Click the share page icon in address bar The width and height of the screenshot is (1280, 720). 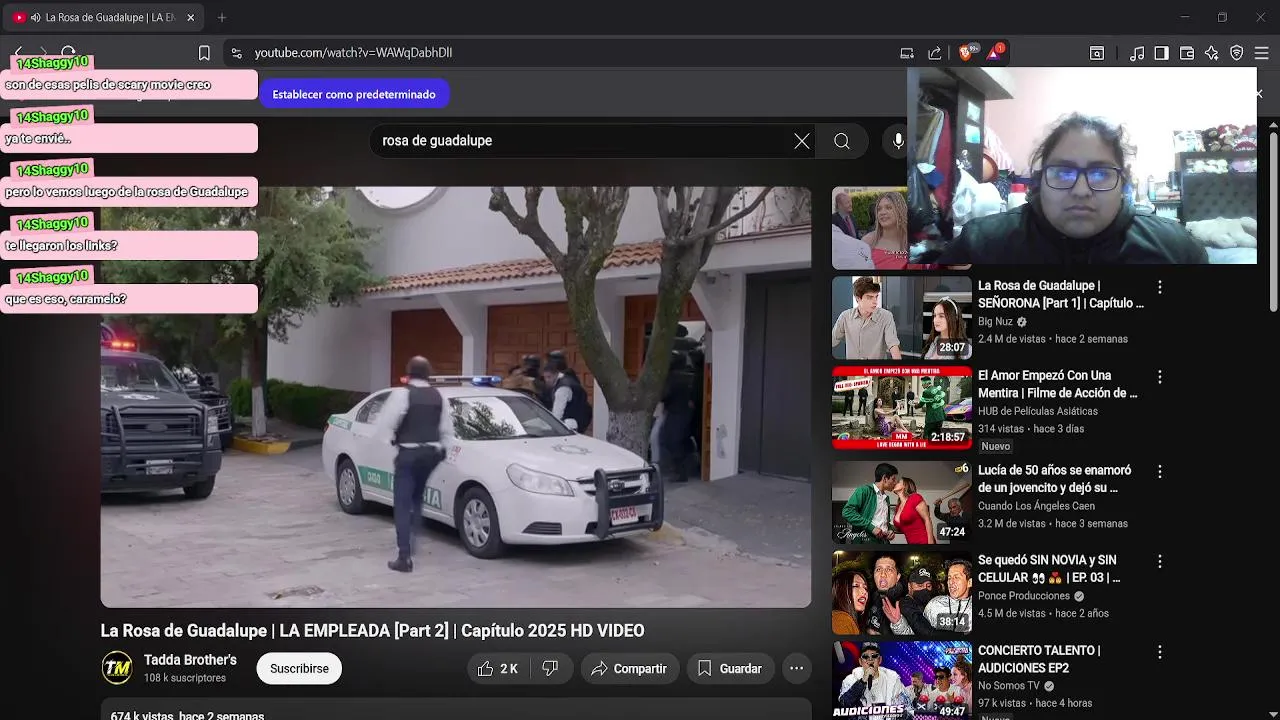pyautogui.click(x=935, y=53)
